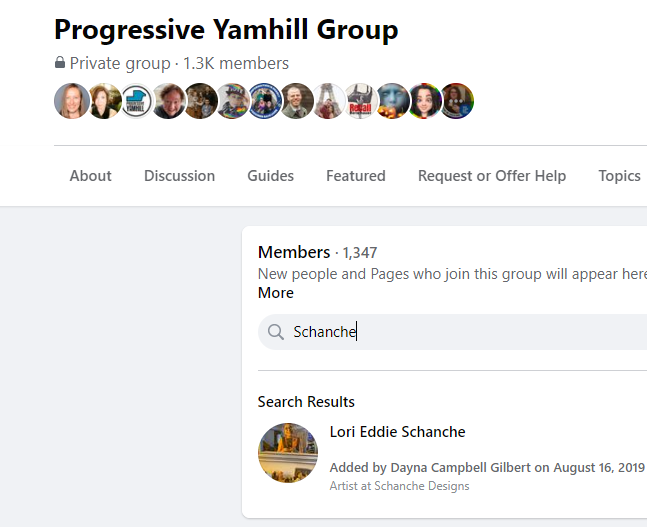Open the Featured tab
The image size is (647, 527).
point(356,176)
